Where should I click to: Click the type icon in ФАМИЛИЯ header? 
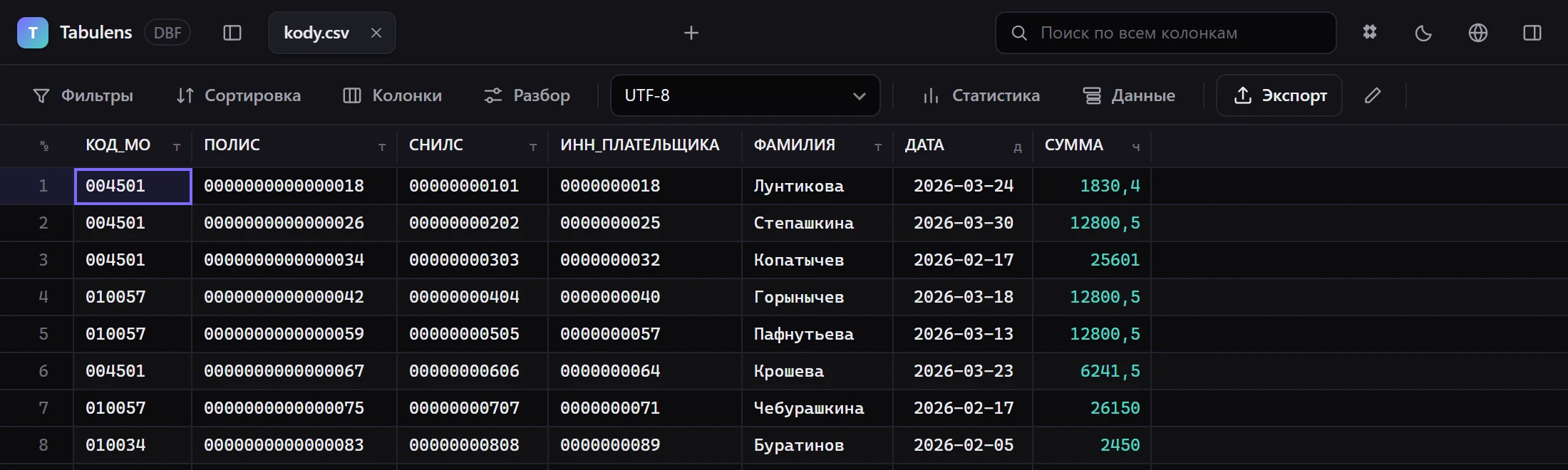(x=878, y=147)
